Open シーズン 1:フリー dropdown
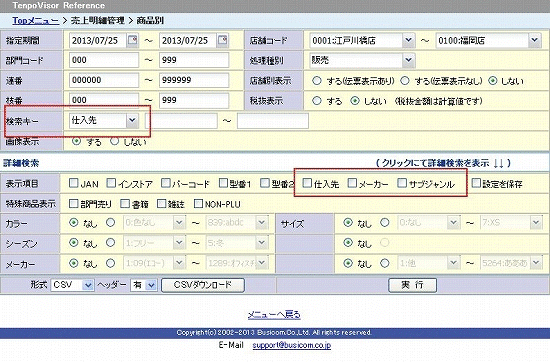 point(154,243)
